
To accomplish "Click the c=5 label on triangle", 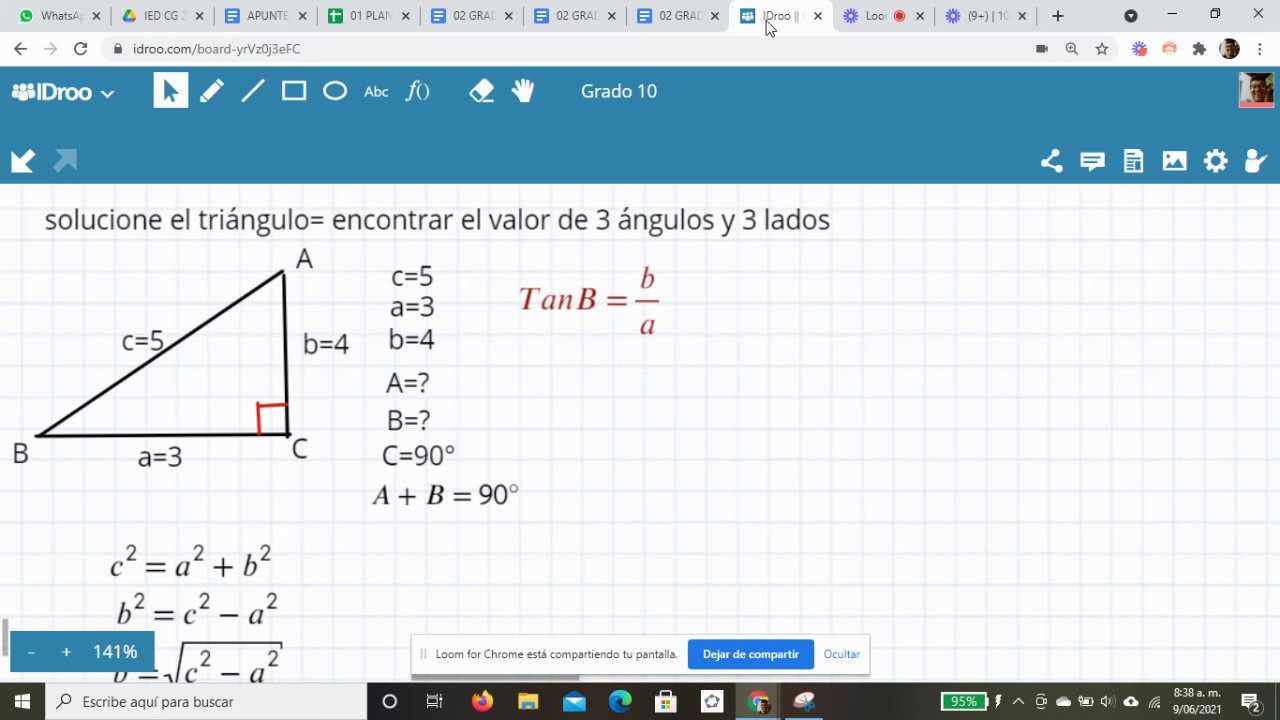I will coord(143,342).
